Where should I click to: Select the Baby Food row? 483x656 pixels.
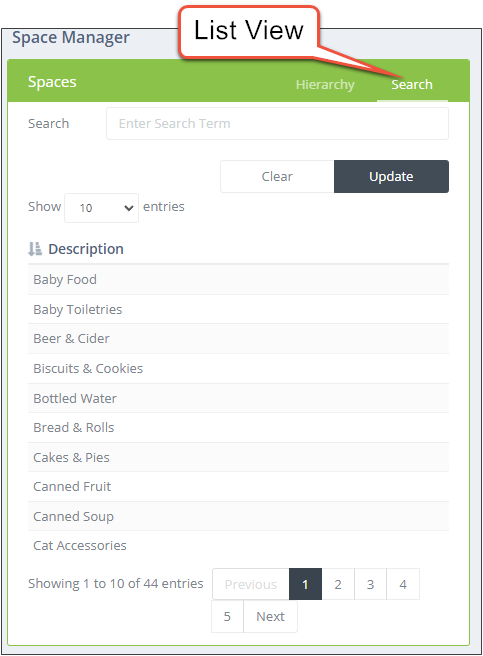(x=238, y=279)
